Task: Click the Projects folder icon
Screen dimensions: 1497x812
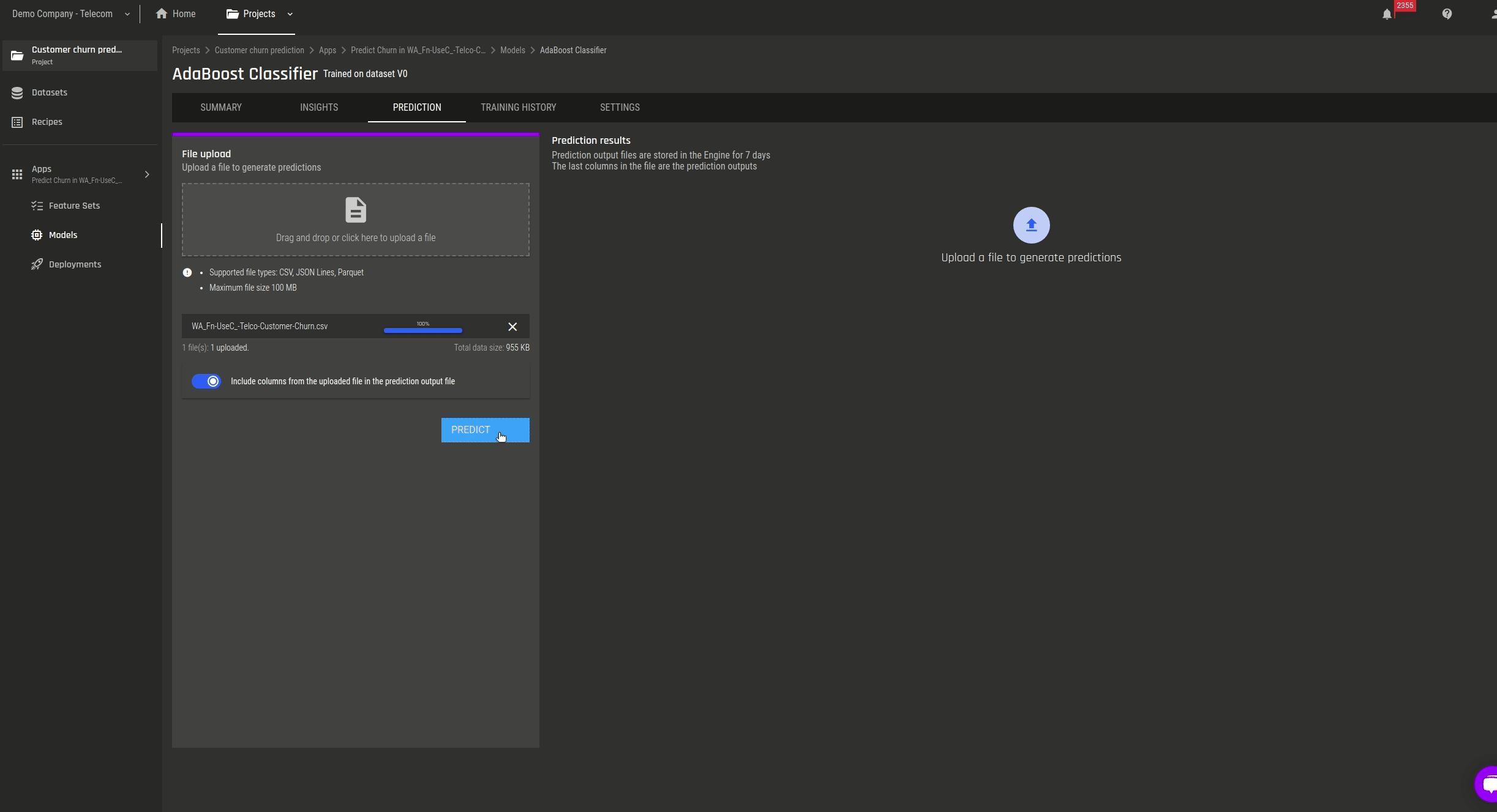Action: point(232,13)
